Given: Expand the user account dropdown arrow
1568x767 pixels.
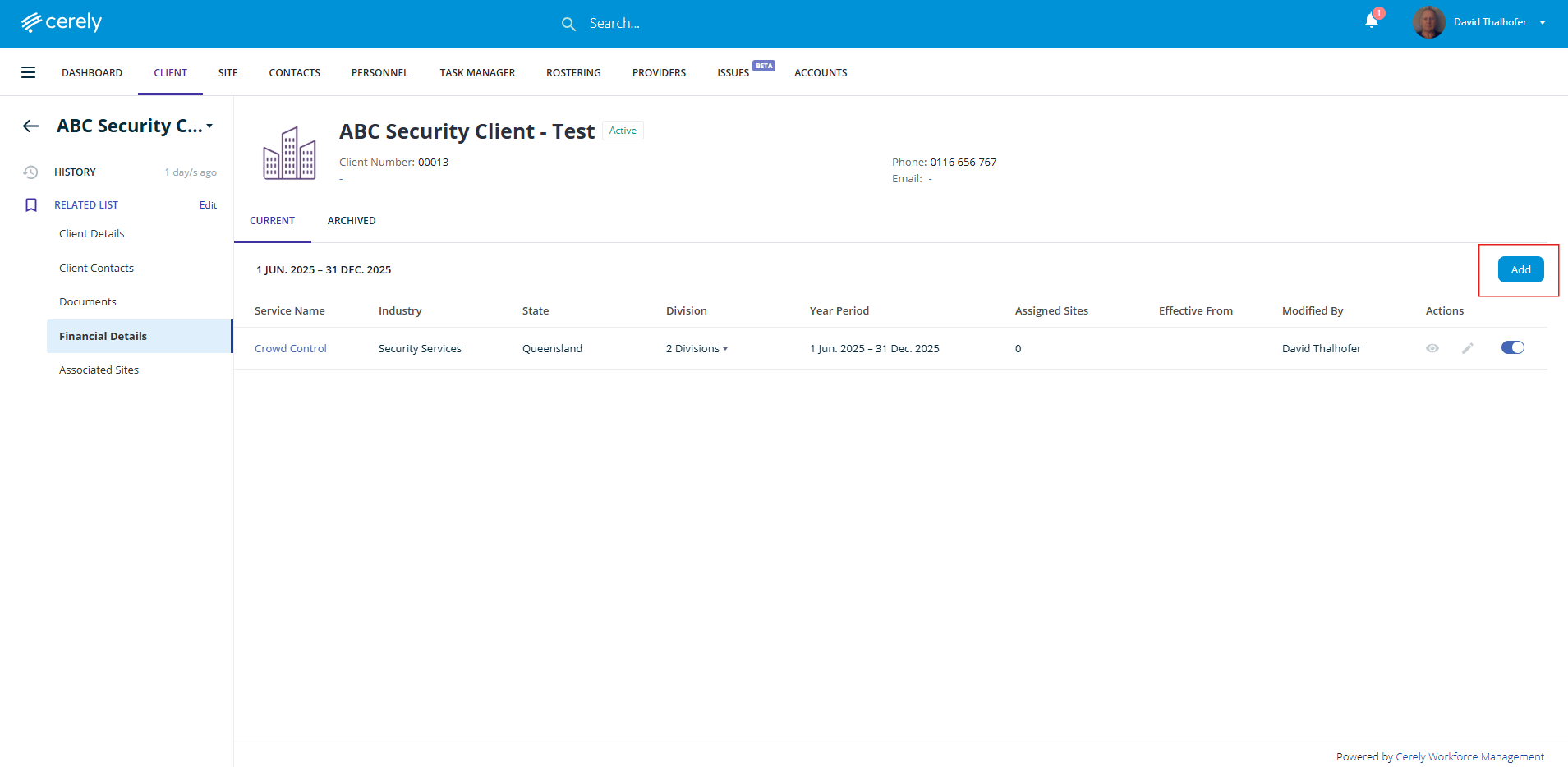Looking at the screenshot, I should [1543, 22].
